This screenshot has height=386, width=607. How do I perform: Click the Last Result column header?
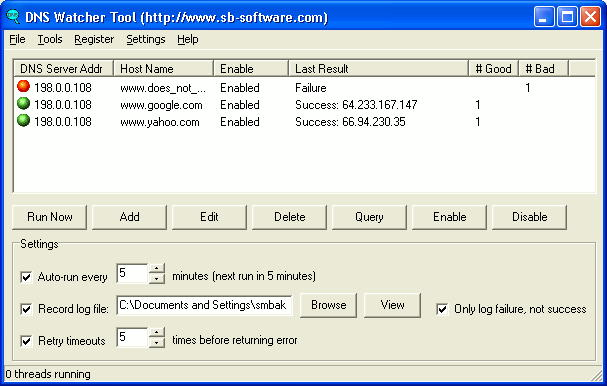pyautogui.click(x=378, y=69)
